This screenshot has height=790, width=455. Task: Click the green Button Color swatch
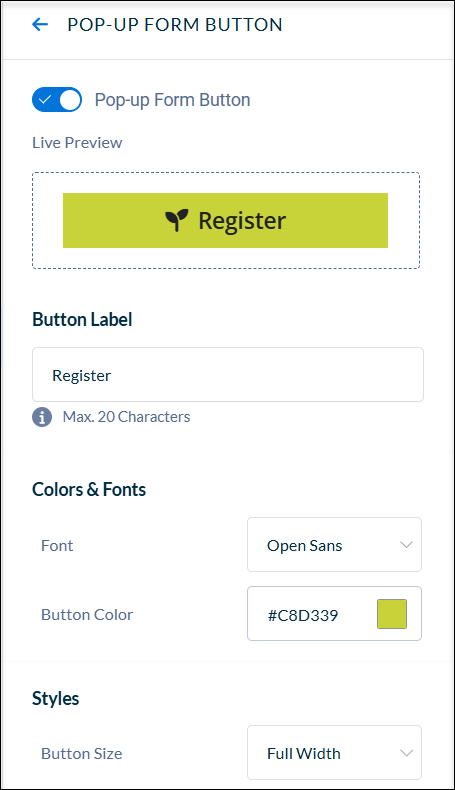[392, 614]
